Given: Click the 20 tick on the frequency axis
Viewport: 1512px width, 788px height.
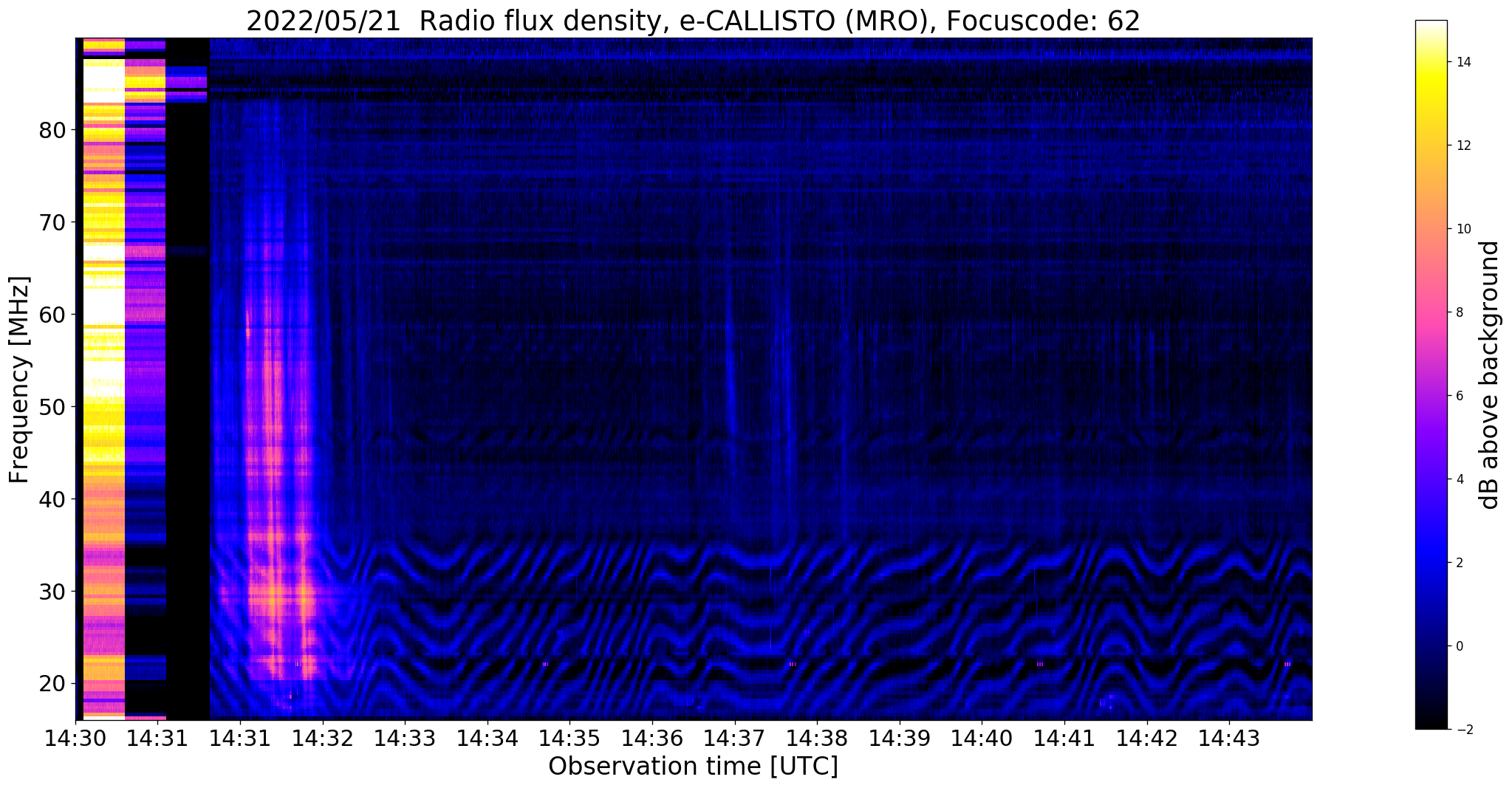Looking at the screenshot, I should [x=52, y=684].
